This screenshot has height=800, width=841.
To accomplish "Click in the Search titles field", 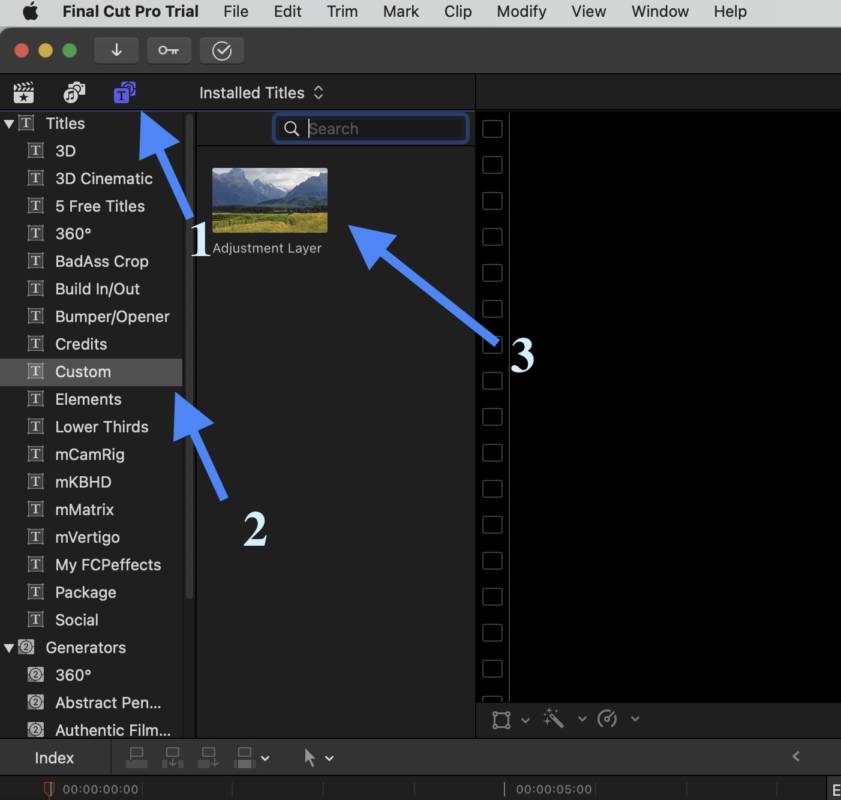I will coord(371,129).
